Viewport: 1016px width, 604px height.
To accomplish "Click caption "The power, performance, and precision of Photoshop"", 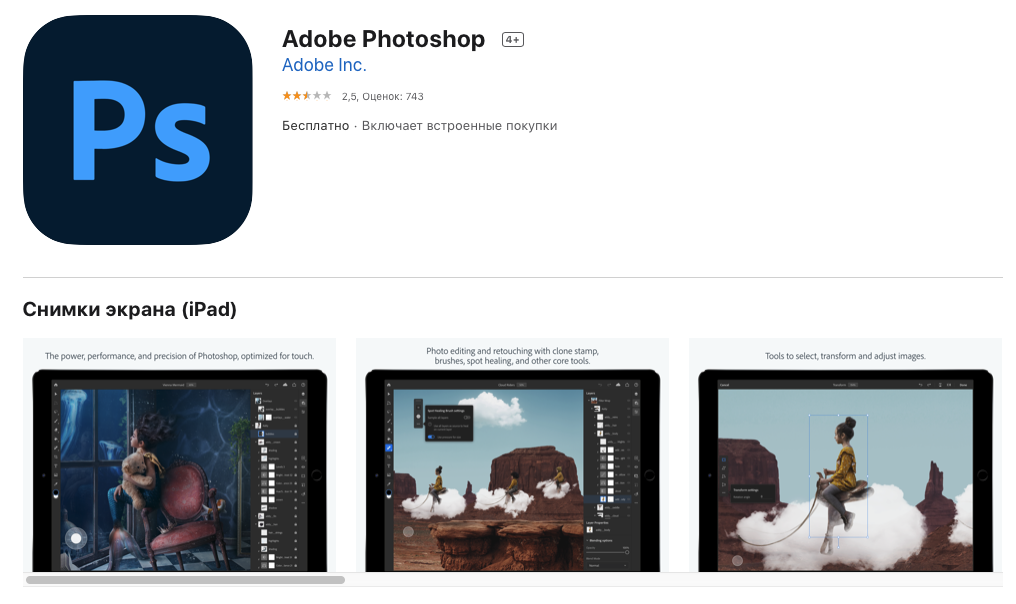I will point(179,356).
